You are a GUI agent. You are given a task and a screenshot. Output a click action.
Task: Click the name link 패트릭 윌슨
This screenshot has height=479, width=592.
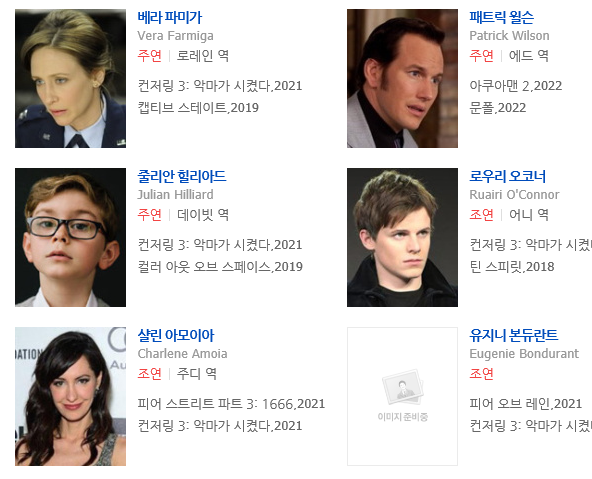501,17
